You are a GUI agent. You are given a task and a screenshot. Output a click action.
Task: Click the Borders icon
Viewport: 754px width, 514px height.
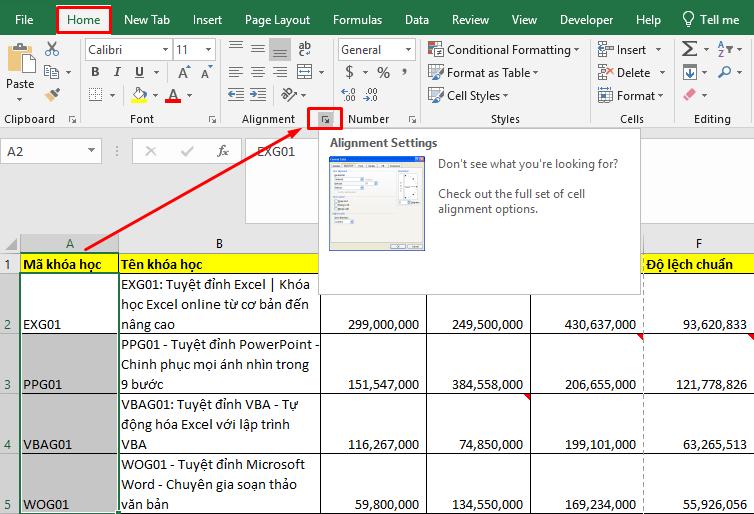point(96,95)
